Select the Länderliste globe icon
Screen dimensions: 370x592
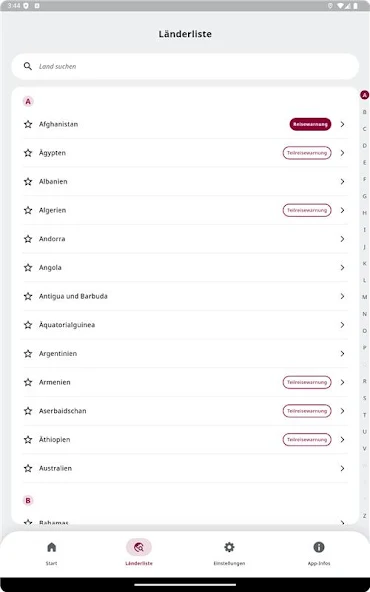pyautogui.click(x=139, y=547)
